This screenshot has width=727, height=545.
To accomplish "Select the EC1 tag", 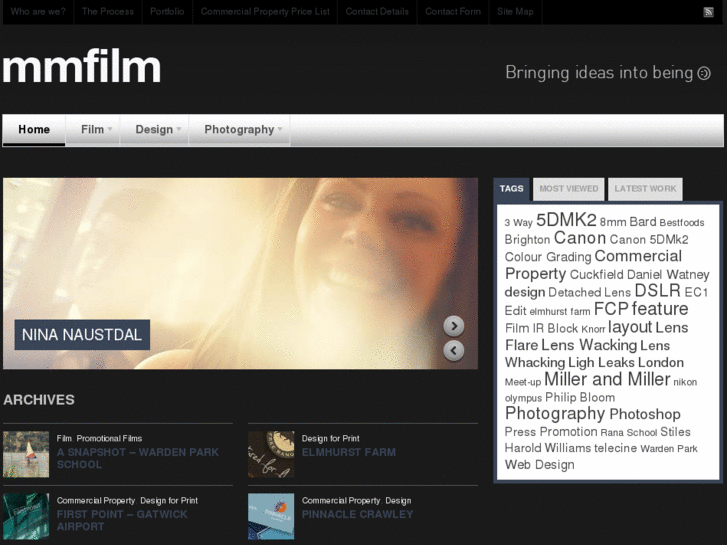I will pyautogui.click(x=696, y=292).
